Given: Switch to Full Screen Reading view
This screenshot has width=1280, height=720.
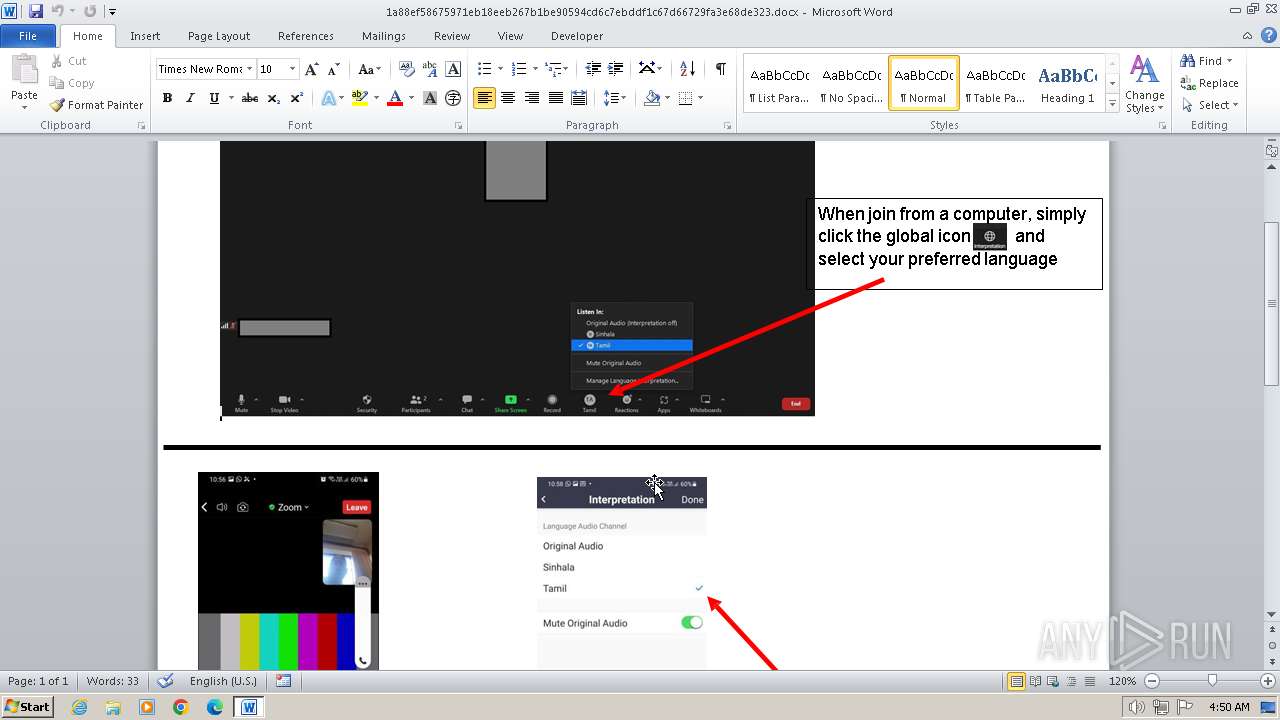Looking at the screenshot, I should tap(1034, 681).
